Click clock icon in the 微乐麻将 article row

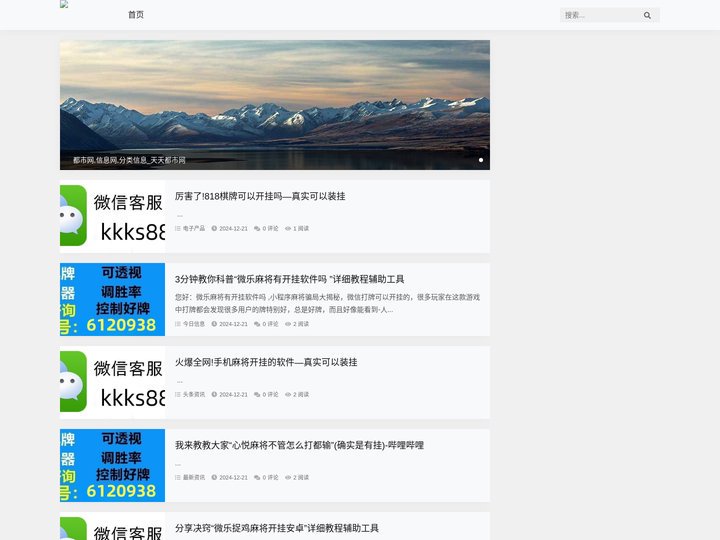tap(214, 324)
